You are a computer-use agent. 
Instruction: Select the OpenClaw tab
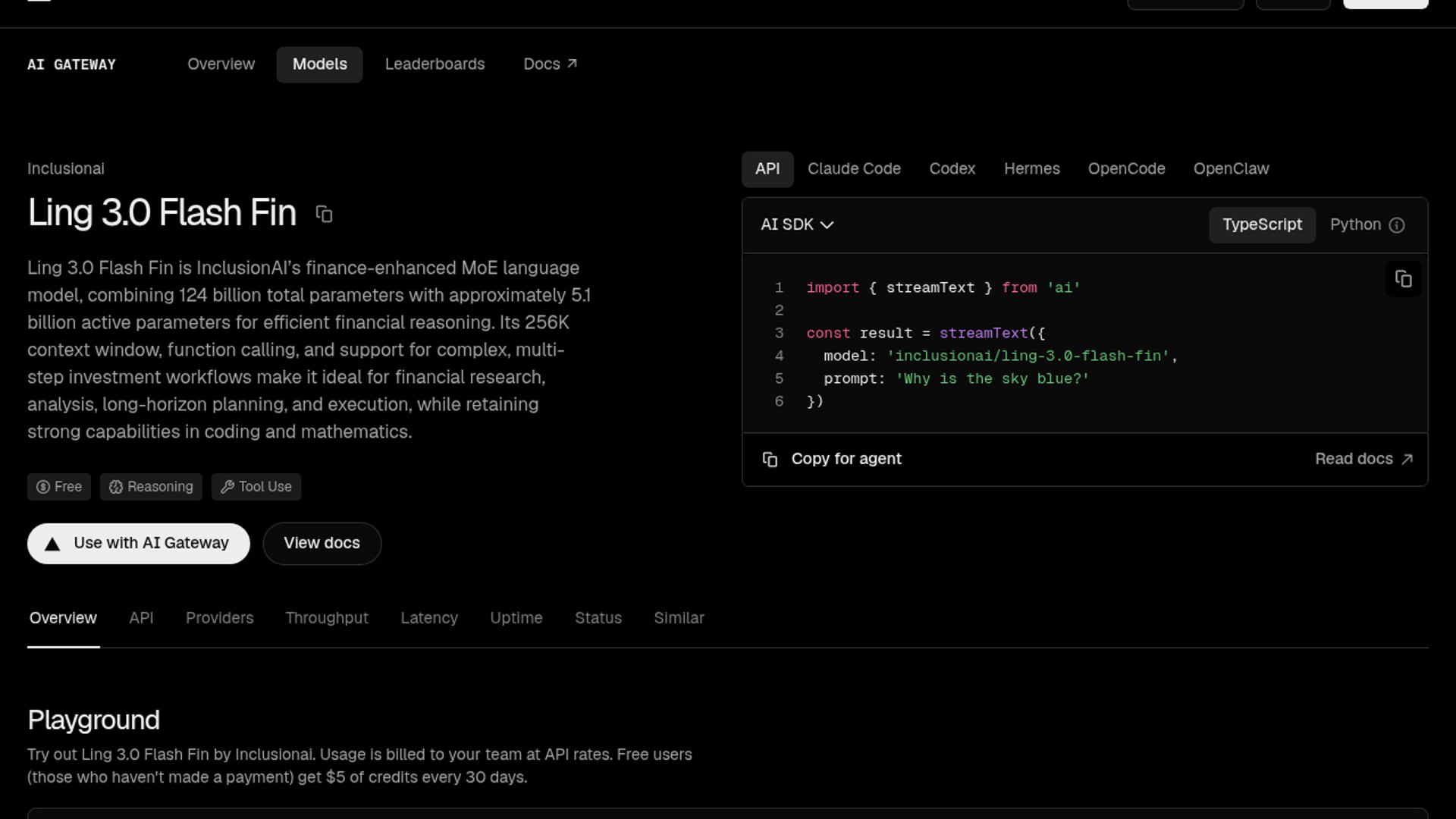click(x=1232, y=169)
